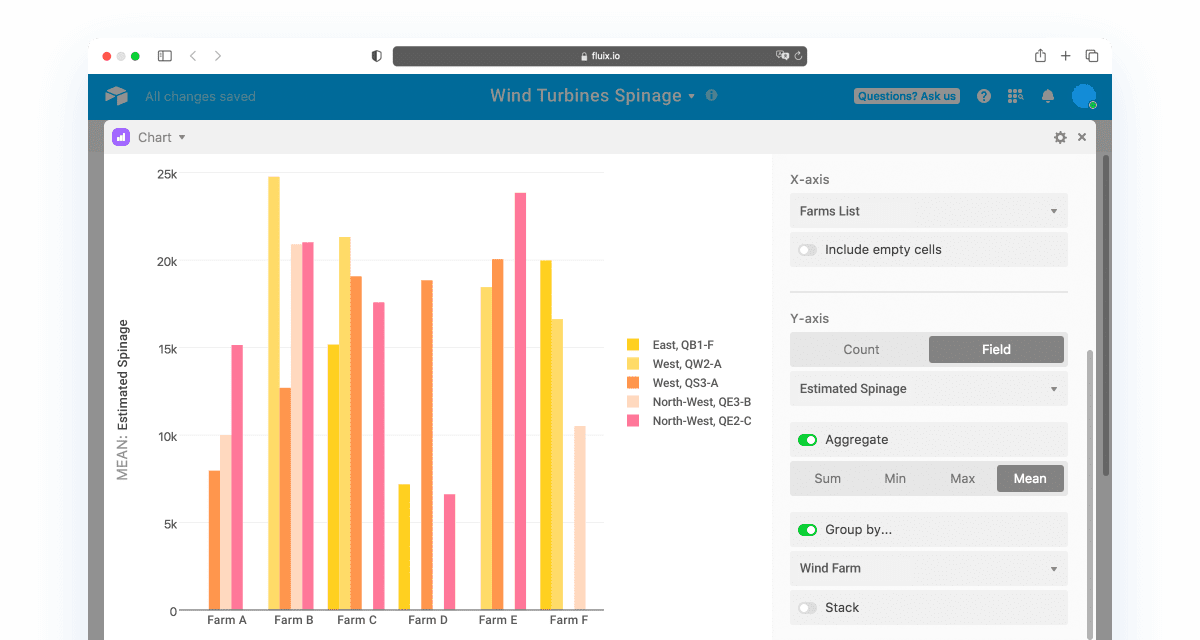Click the help question mark icon
The height and width of the screenshot is (640, 1200).
(x=984, y=96)
